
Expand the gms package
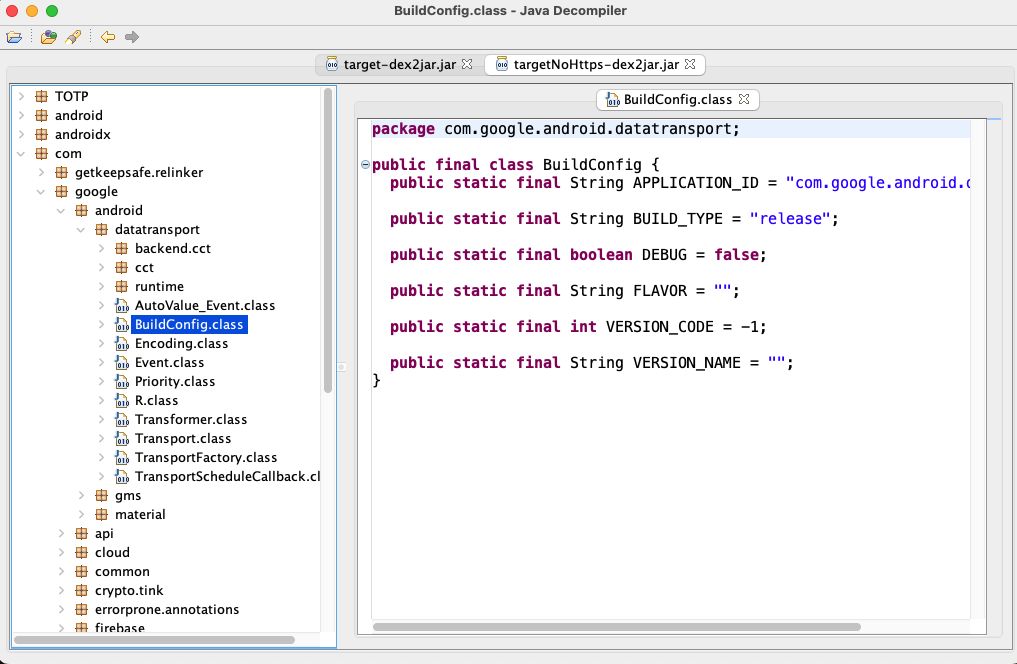pos(81,495)
